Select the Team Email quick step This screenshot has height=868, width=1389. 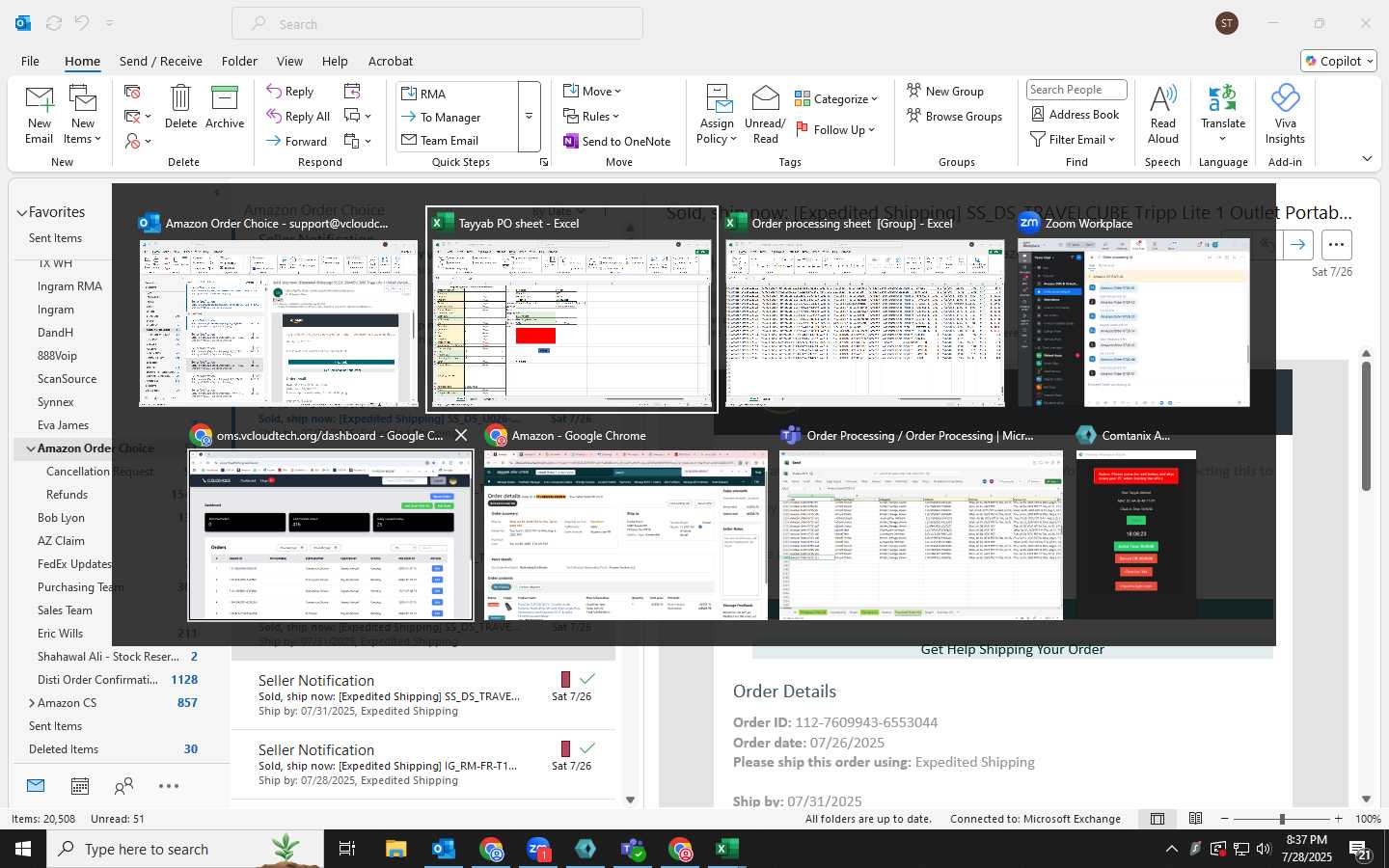click(x=458, y=140)
